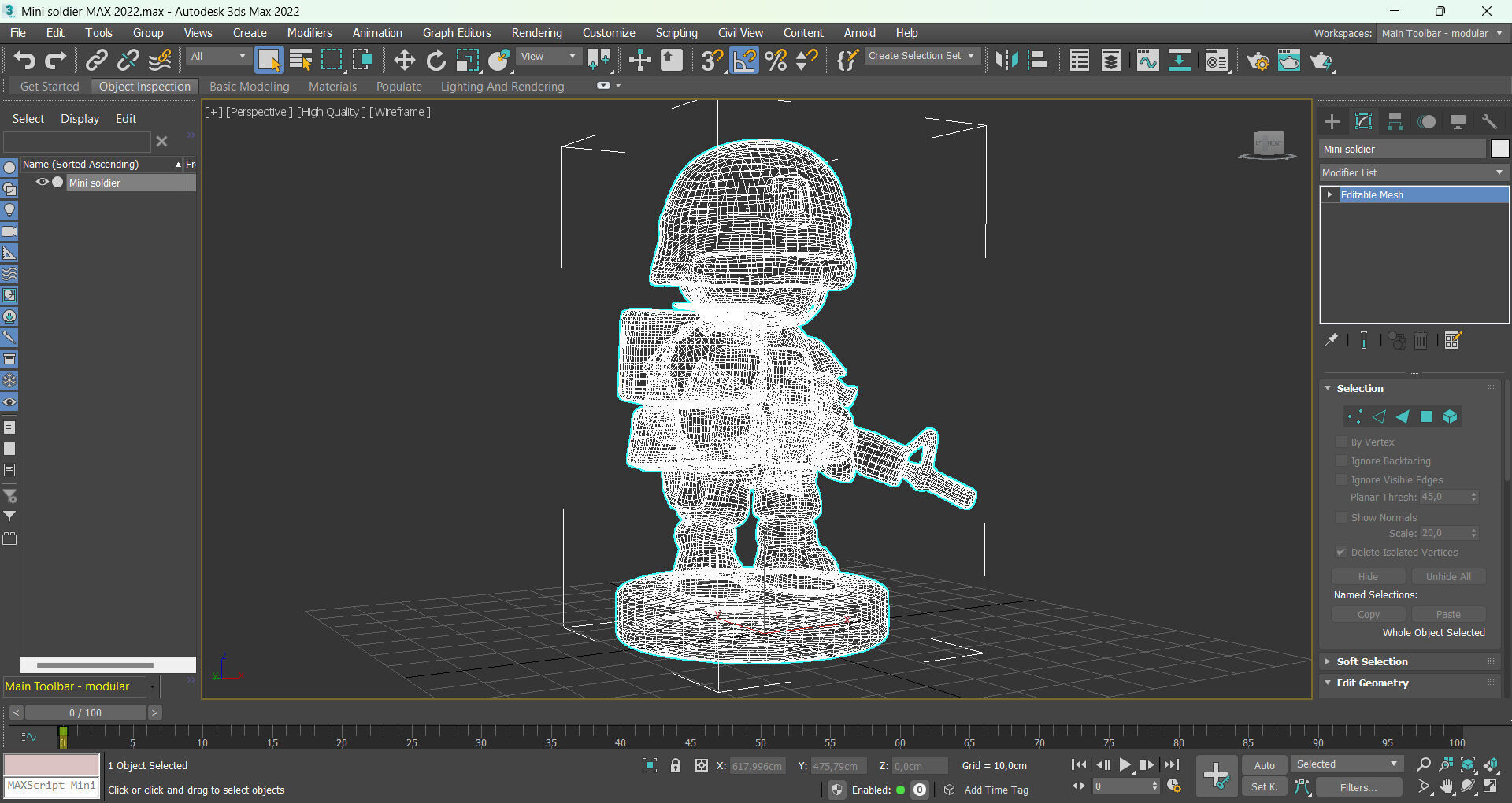Click the Redo arrow icon
Viewport: 1512px width, 803px height.
tap(55, 61)
